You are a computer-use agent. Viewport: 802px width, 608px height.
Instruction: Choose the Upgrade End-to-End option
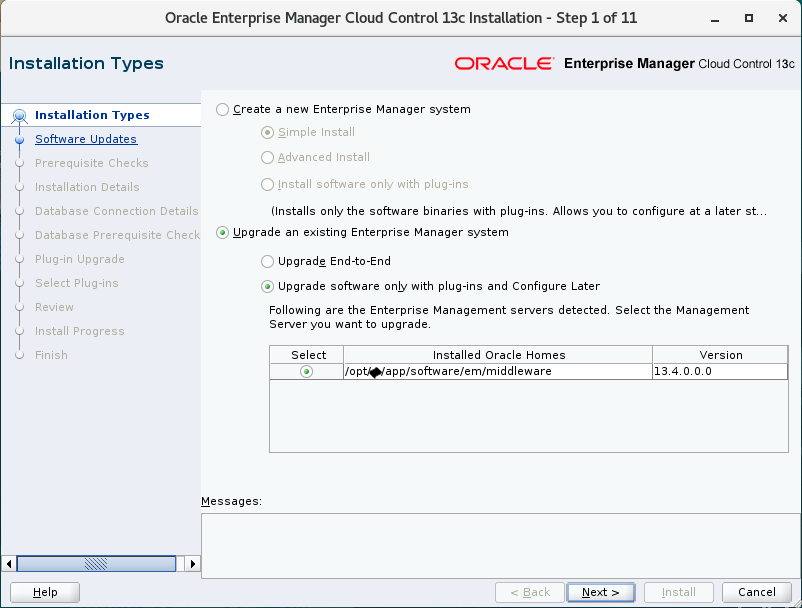pyautogui.click(x=267, y=261)
